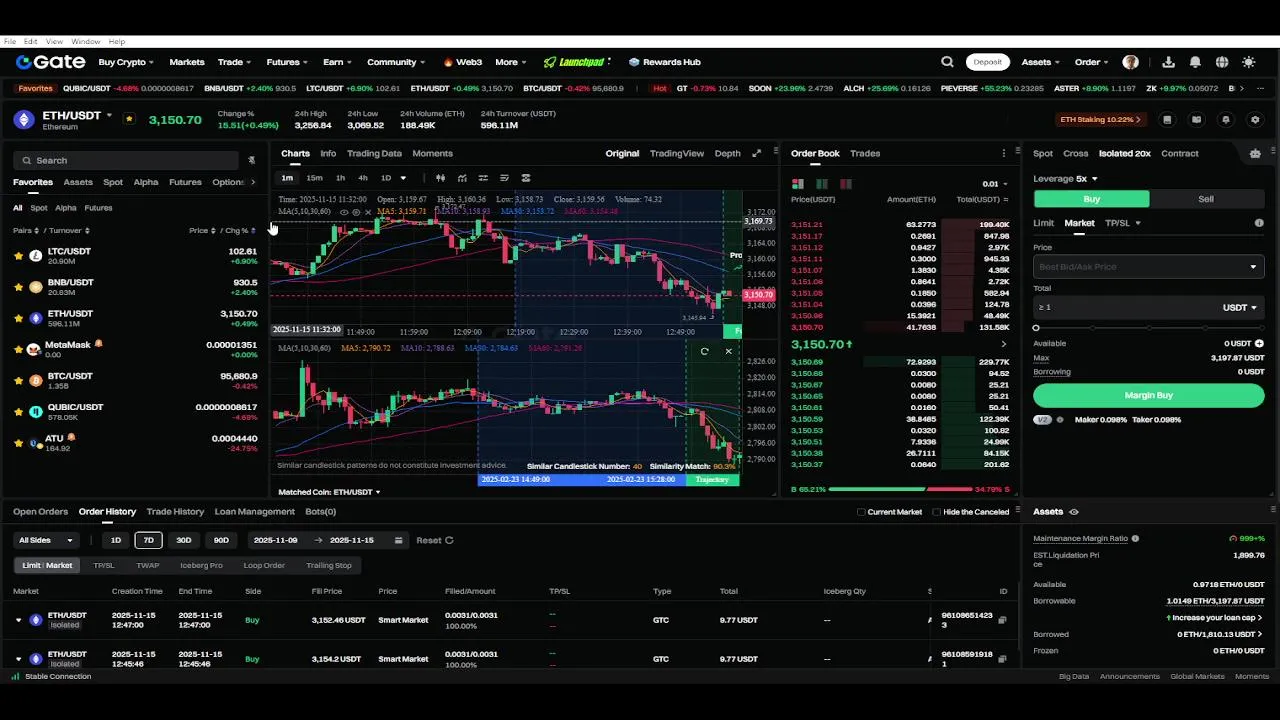This screenshot has height=720, width=1280.
Task: Open the trading bot robot icon
Action: (1255, 153)
